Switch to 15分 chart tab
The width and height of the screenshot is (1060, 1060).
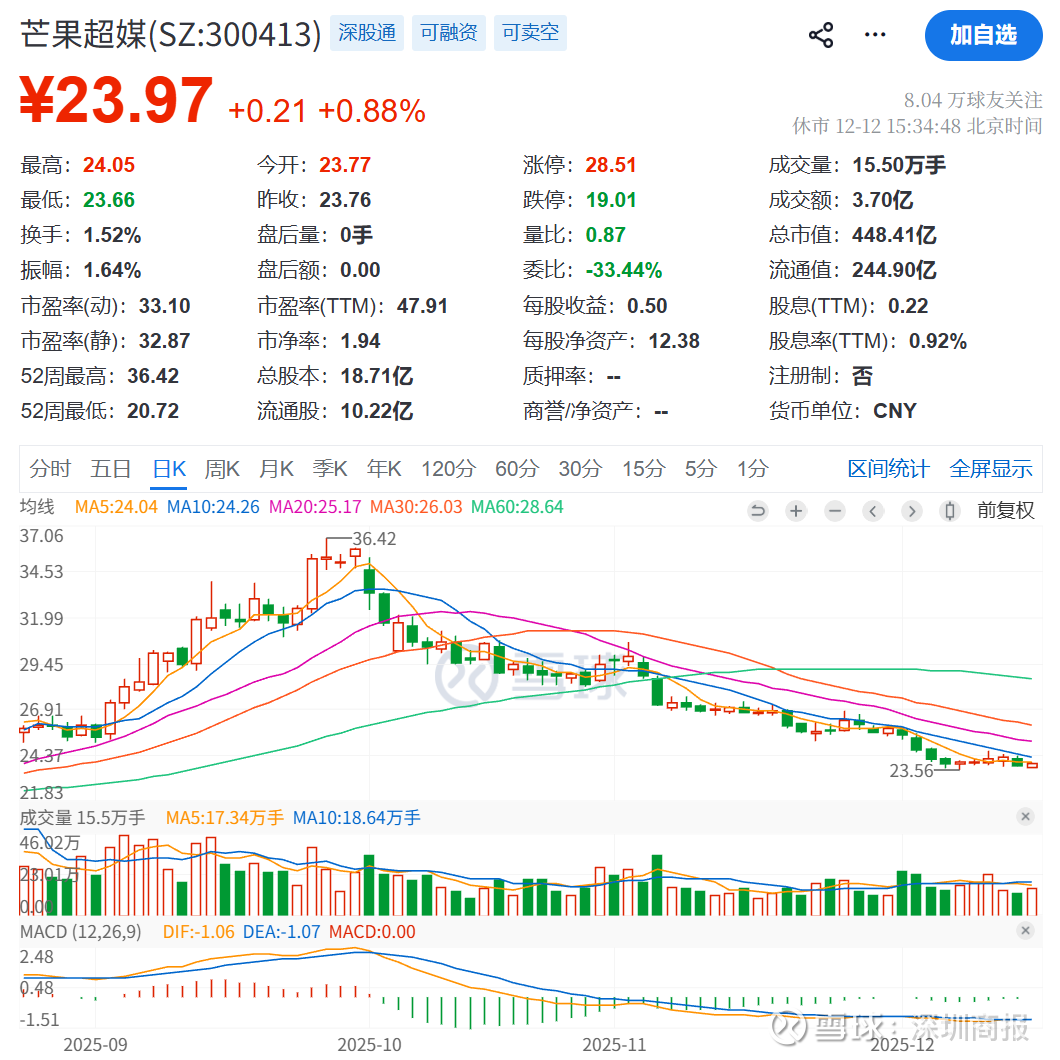(644, 468)
